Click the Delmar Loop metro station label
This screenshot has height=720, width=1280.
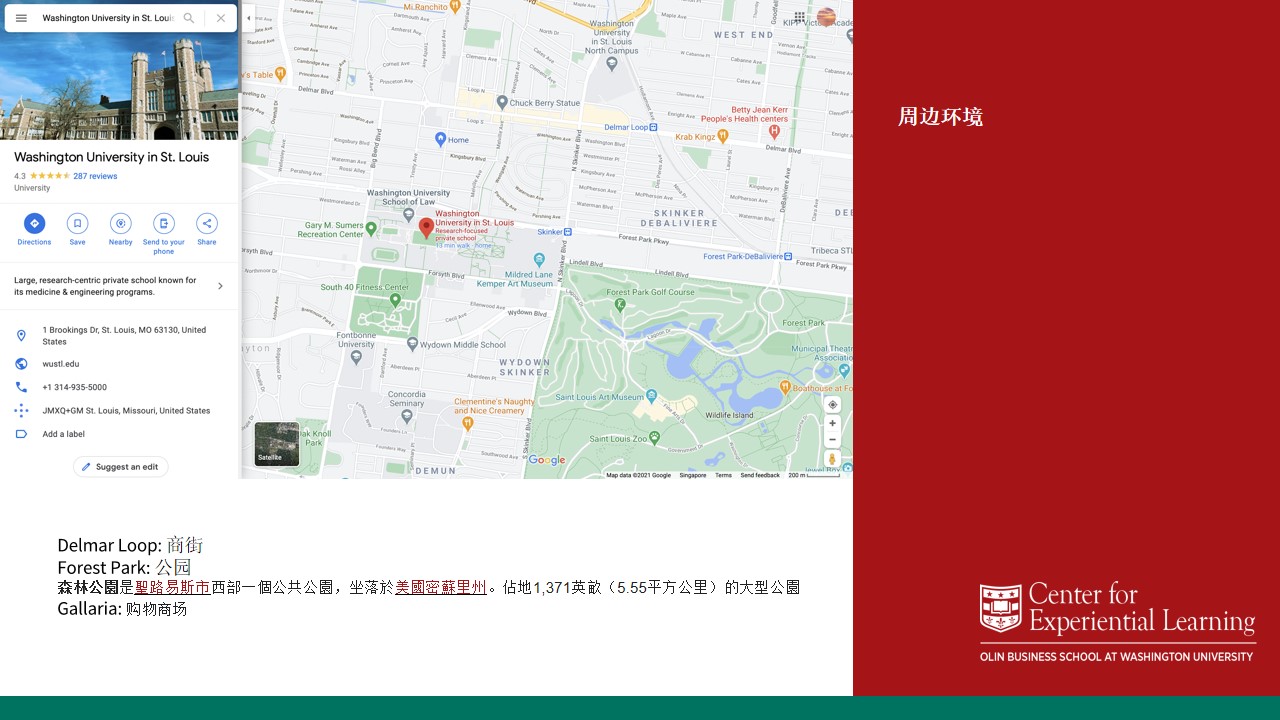pyautogui.click(x=631, y=127)
